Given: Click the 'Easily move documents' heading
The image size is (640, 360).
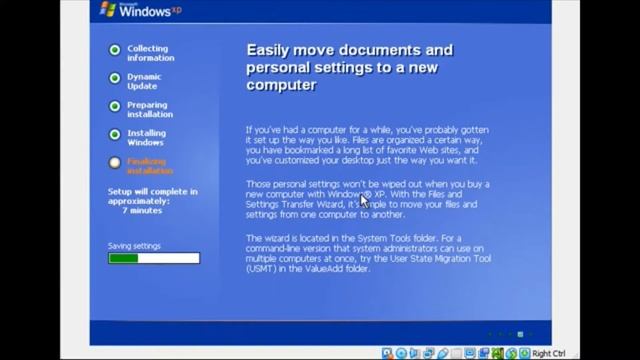Looking at the screenshot, I should [x=350, y=67].
